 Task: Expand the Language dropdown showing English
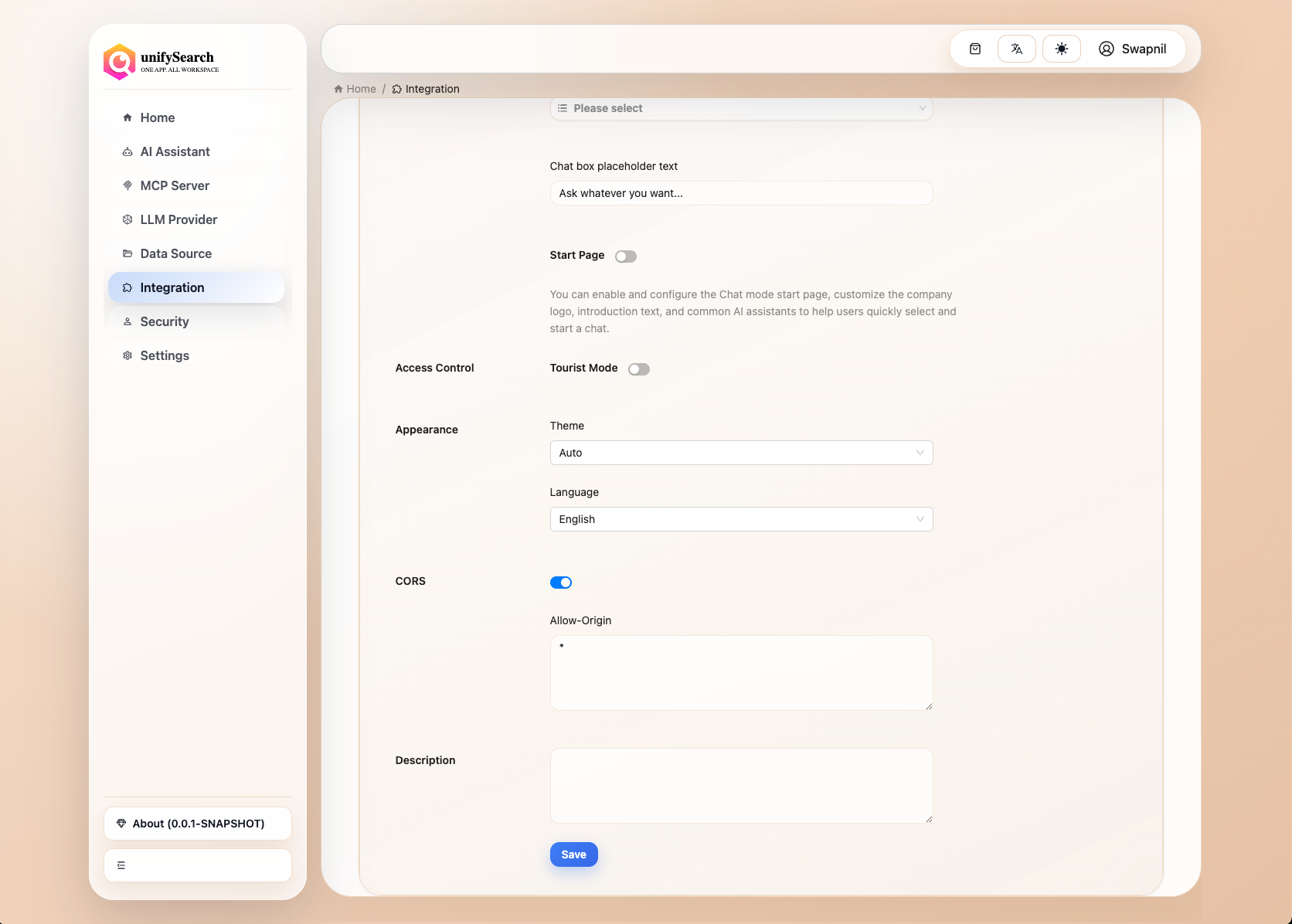click(x=741, y=519)
